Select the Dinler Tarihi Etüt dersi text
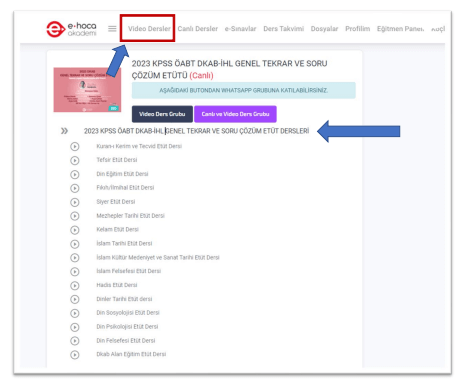Screen dimensions: 467x382 pyautogui.click(x=124, y=299)
